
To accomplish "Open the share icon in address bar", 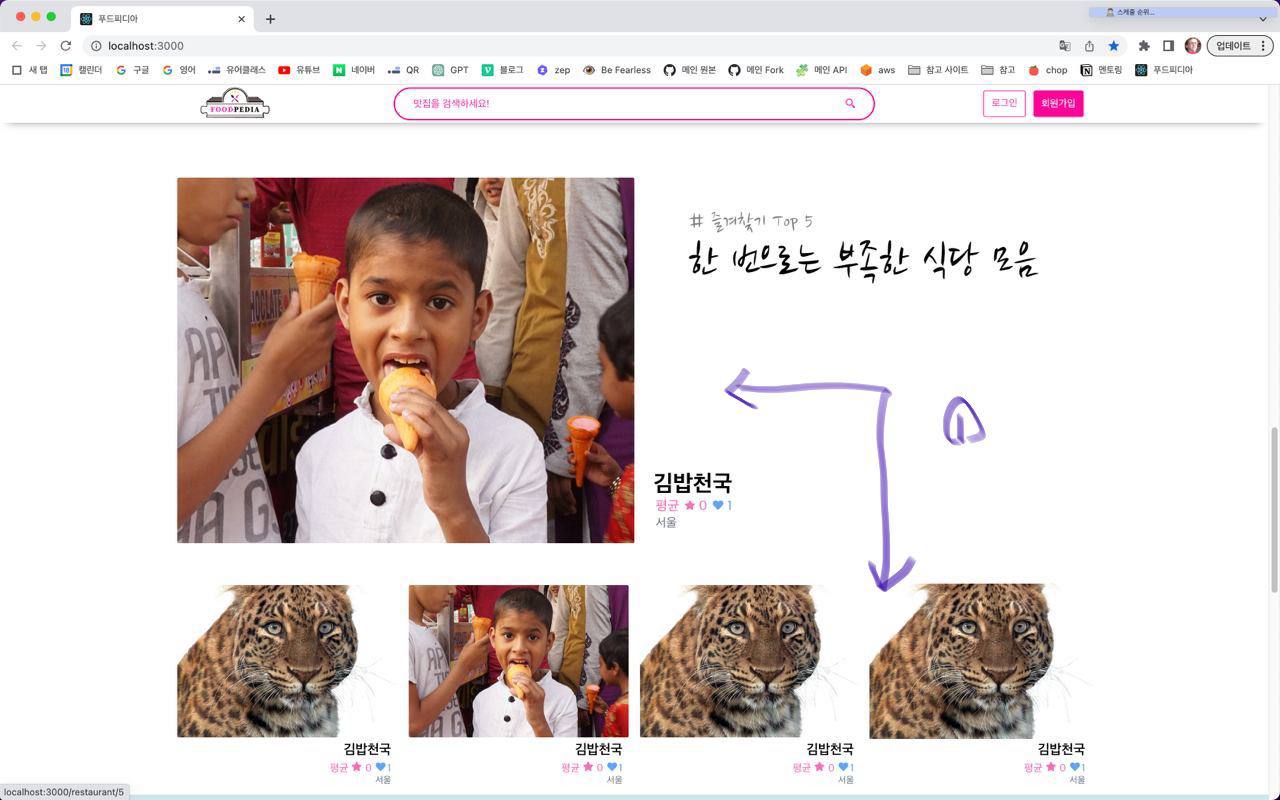I will coord(1089,45).
